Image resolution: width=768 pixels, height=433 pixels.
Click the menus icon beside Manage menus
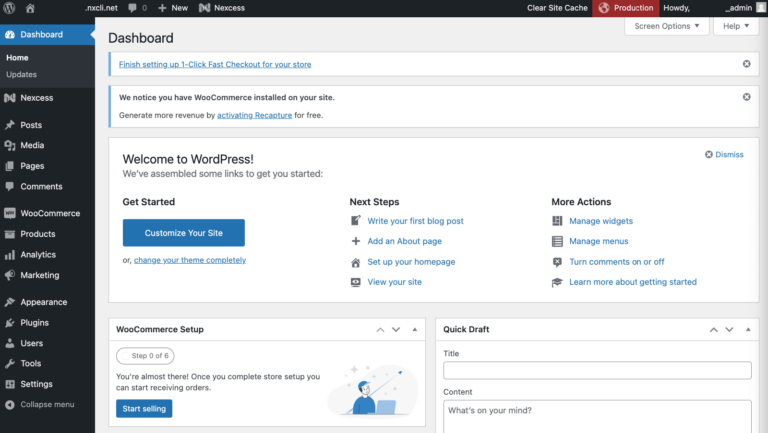[x=557, y=241]
